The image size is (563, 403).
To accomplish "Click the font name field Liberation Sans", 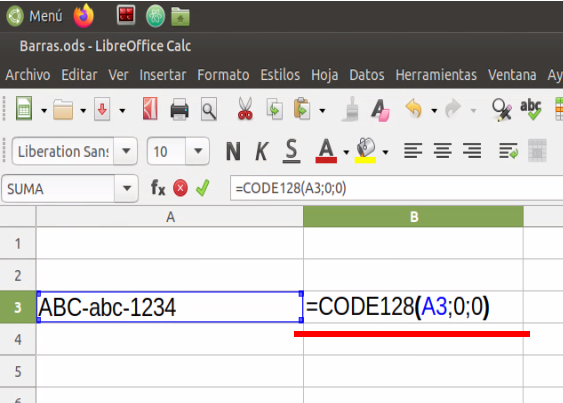I will point(63,152).
